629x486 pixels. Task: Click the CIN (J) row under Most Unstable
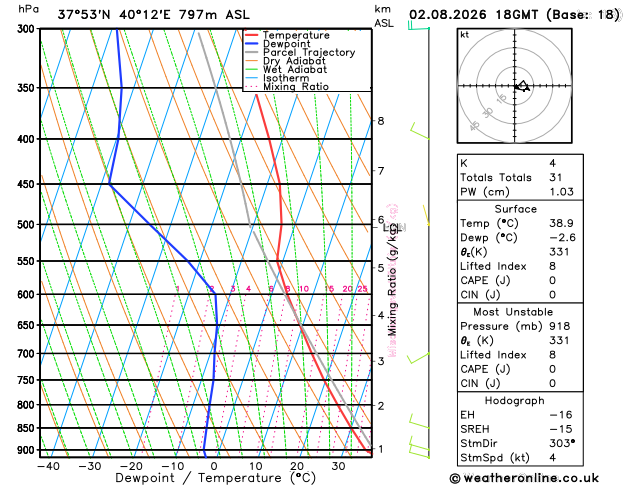click(520, 383)
